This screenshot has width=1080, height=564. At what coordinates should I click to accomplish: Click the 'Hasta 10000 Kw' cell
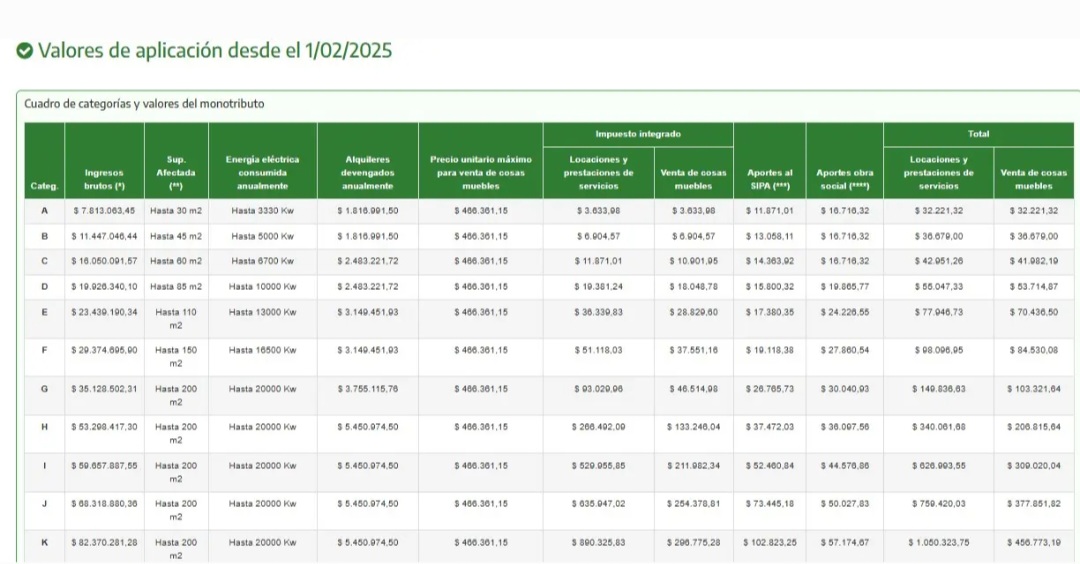[262, 286]
